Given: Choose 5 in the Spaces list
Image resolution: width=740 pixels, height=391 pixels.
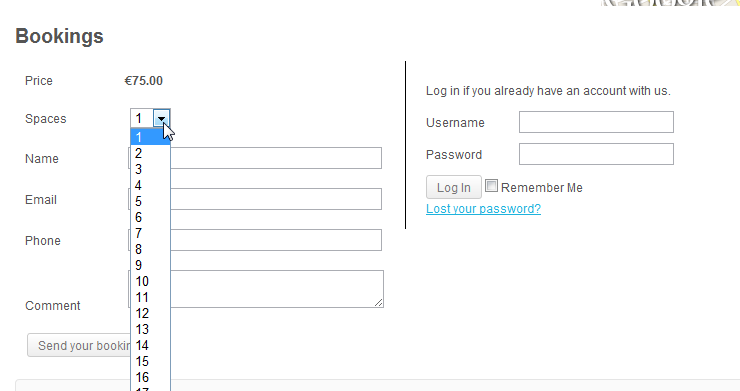Looking at the screenshot, I should [150, 201].
